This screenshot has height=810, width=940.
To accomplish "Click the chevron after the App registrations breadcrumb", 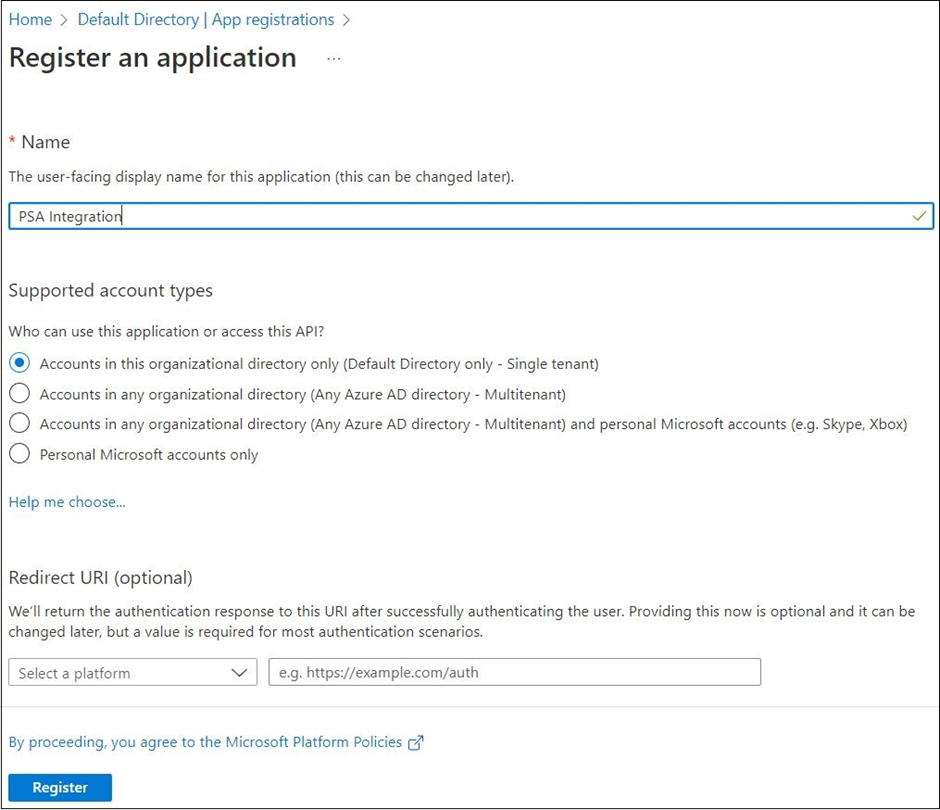I will pyautogui.click(x=346, y=20).
